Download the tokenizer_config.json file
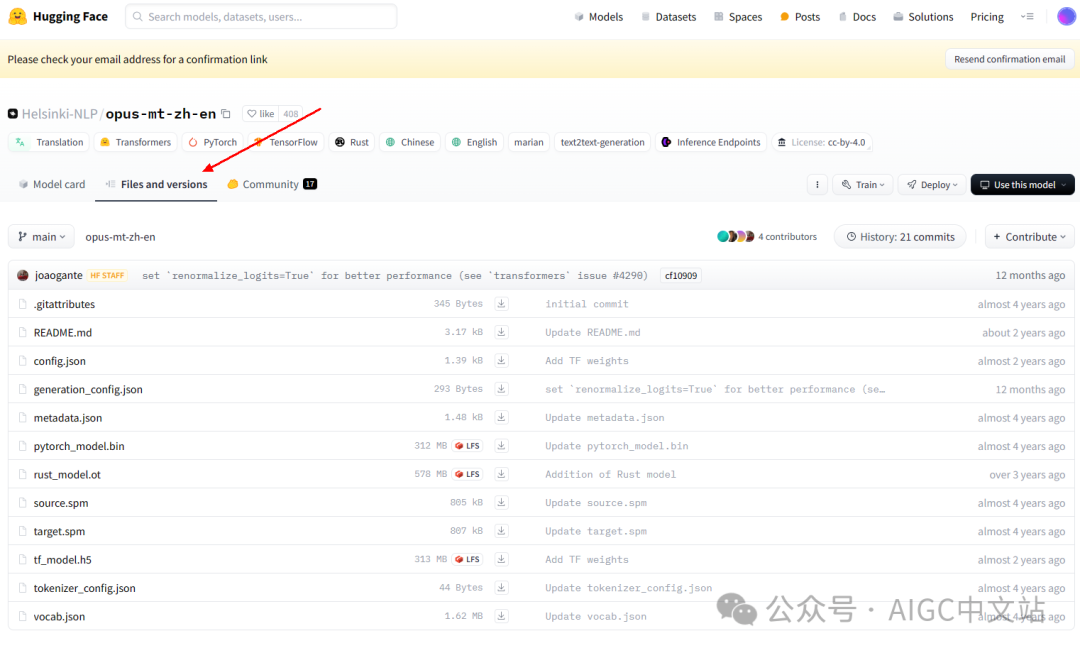Image resolution: width=1080 pixels, height=653 pixels. point(501,588)
